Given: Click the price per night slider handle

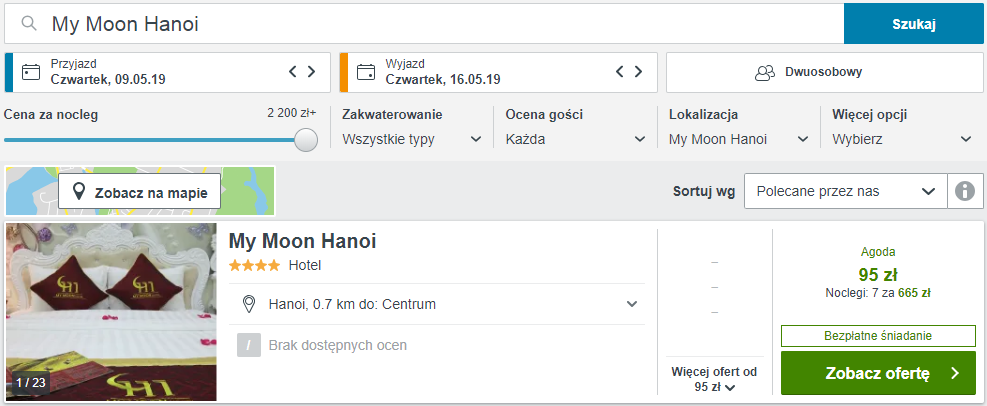Looking at the screenshot, I should pyautogui.click(x=306, y=140).
